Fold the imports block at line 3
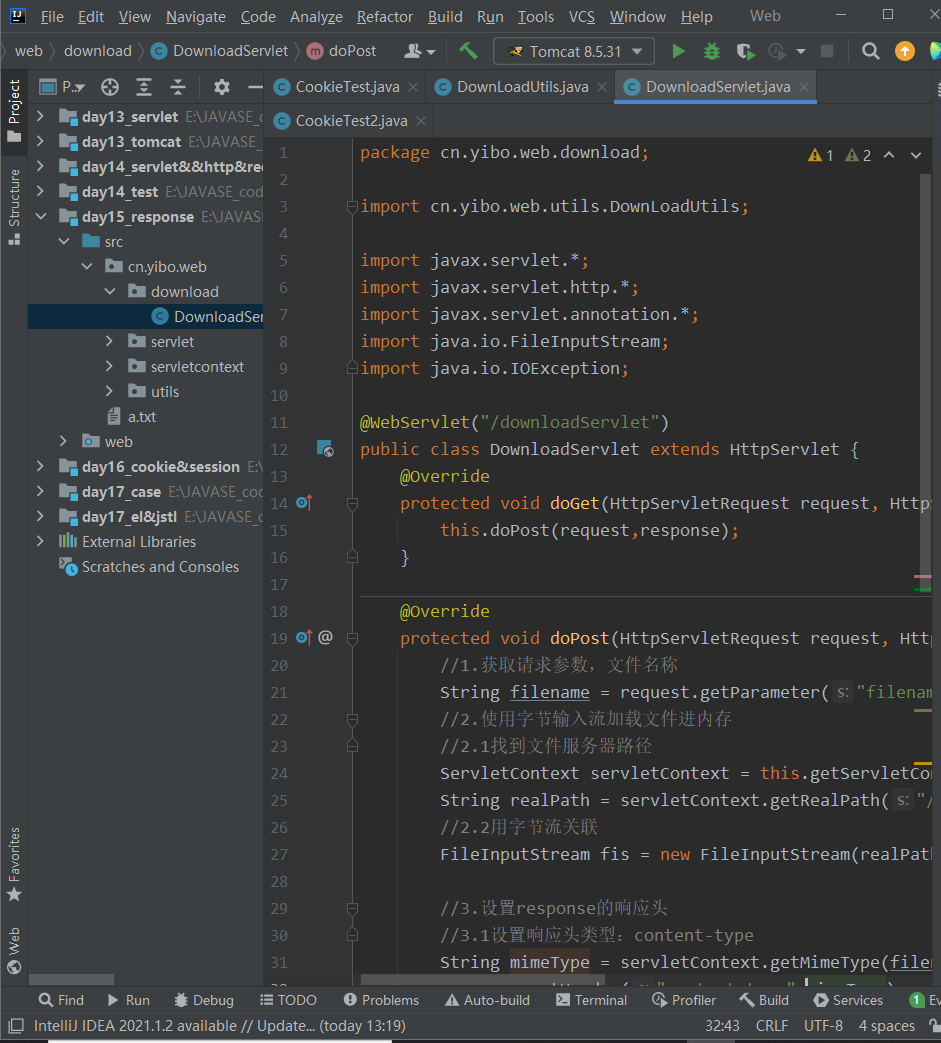 [x=352, y=208]
